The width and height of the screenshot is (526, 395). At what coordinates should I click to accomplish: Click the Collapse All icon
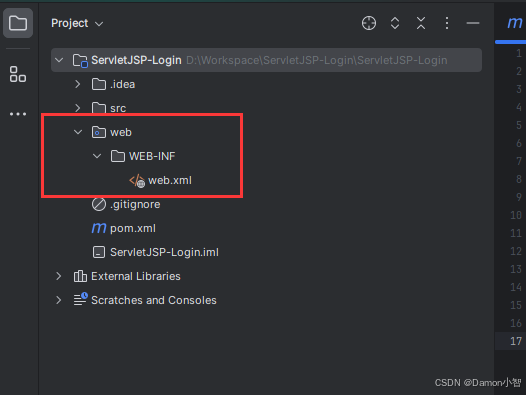tap(421, 23)
